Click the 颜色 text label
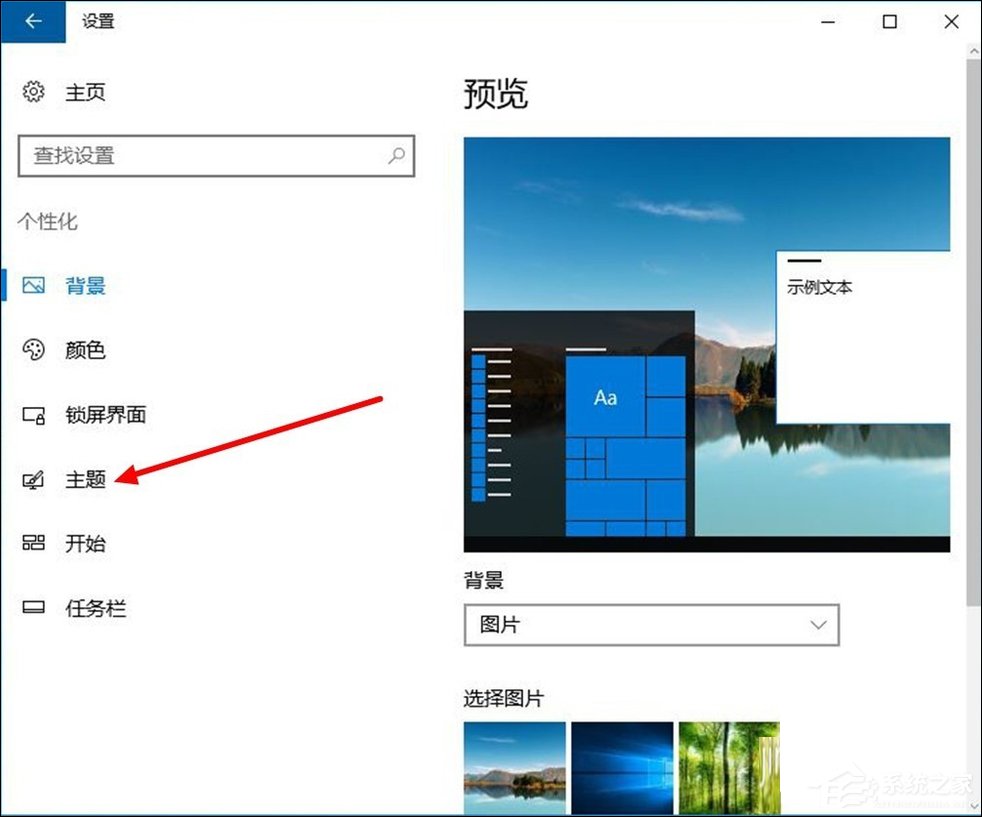982x817 pixels. [x=85, y=350]
